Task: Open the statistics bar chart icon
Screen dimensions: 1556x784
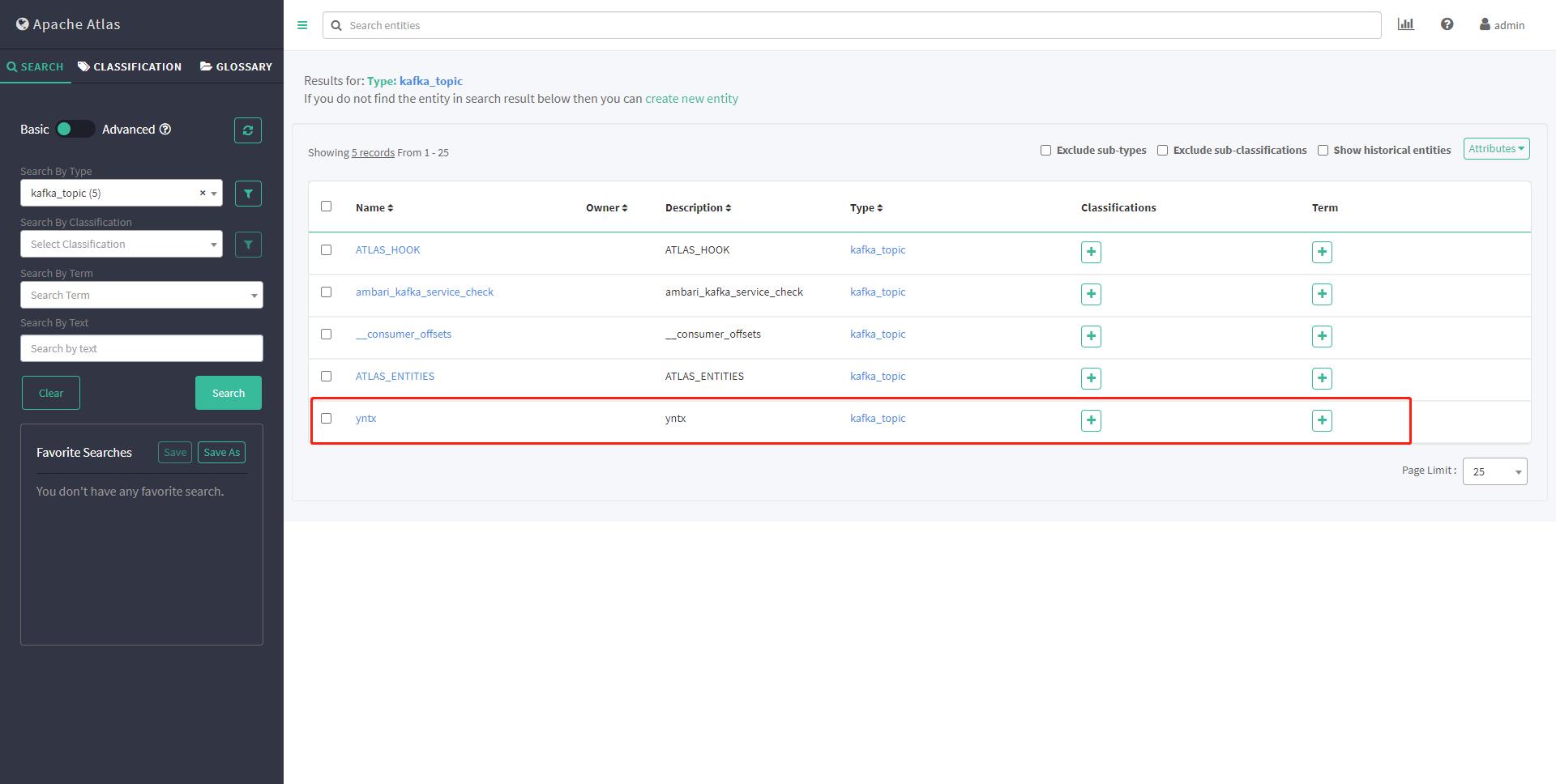Action: [1406, 24]
